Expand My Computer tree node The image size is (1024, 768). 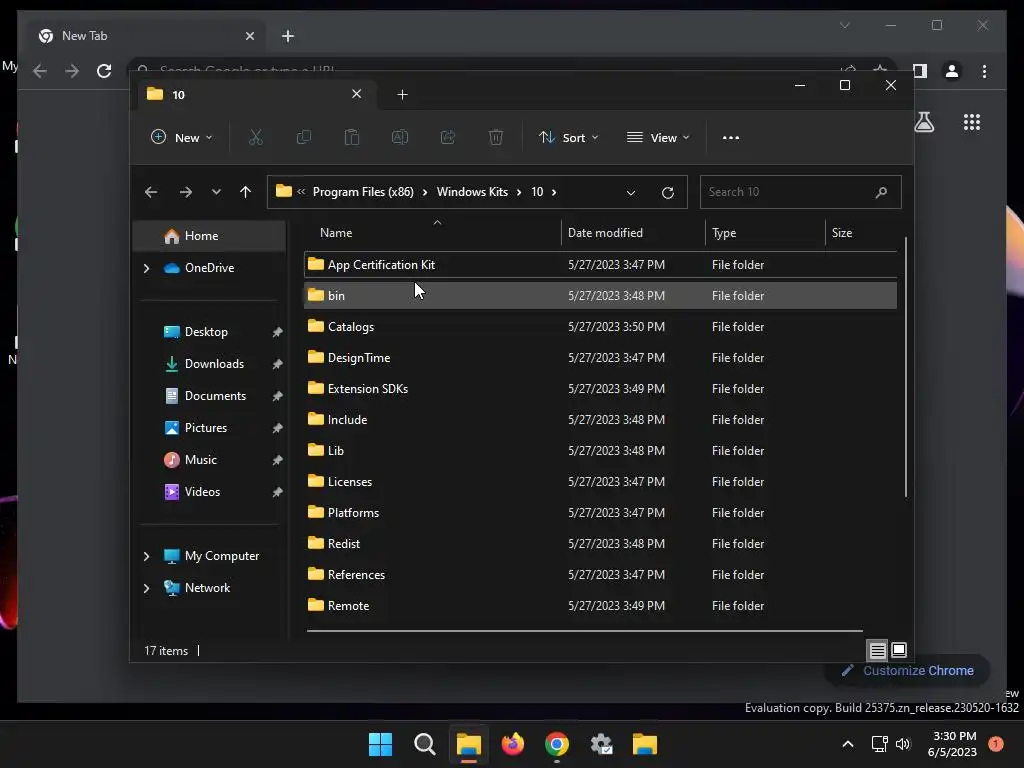(x=146, y=556)
